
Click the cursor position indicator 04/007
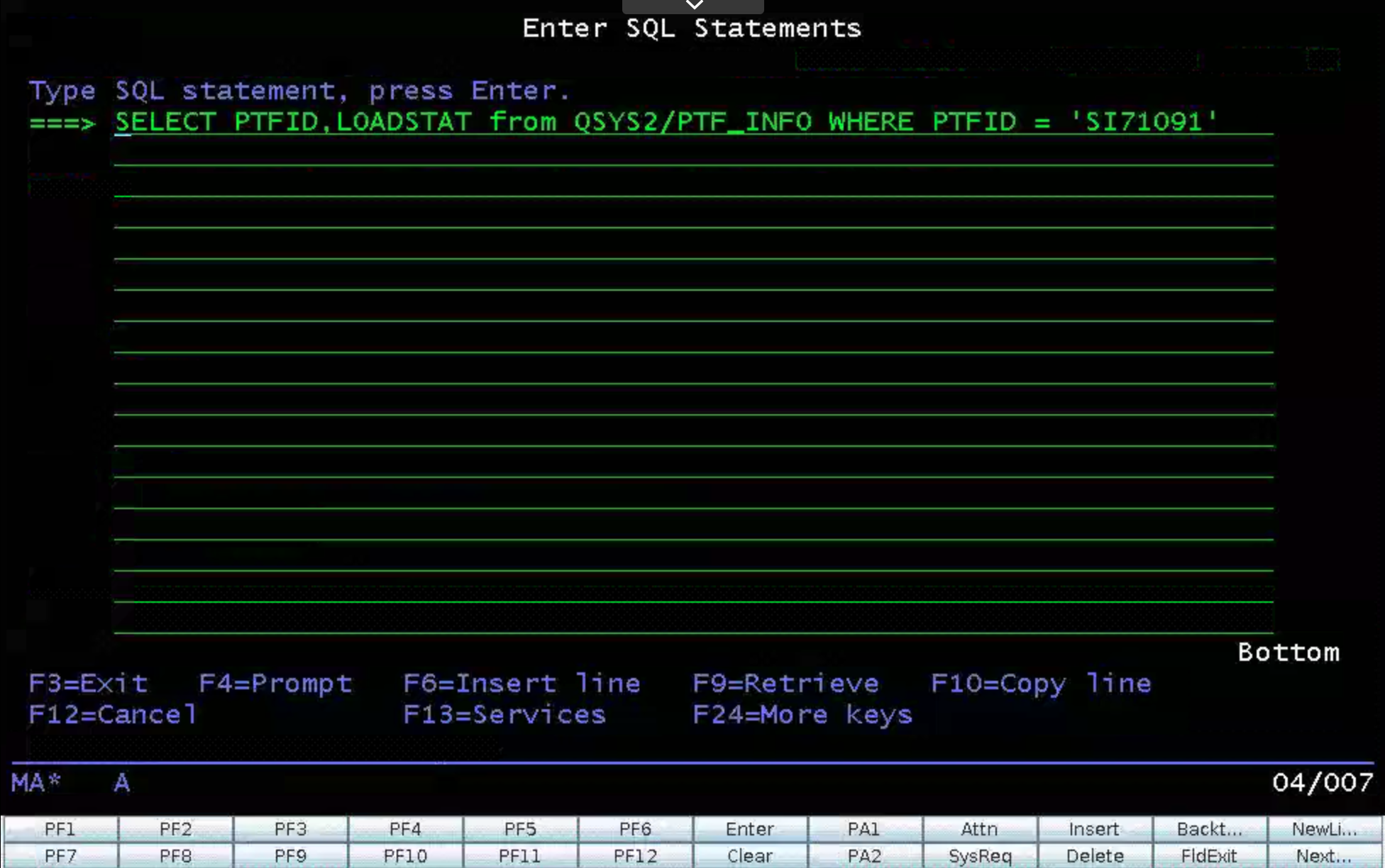pos(1323,783)
